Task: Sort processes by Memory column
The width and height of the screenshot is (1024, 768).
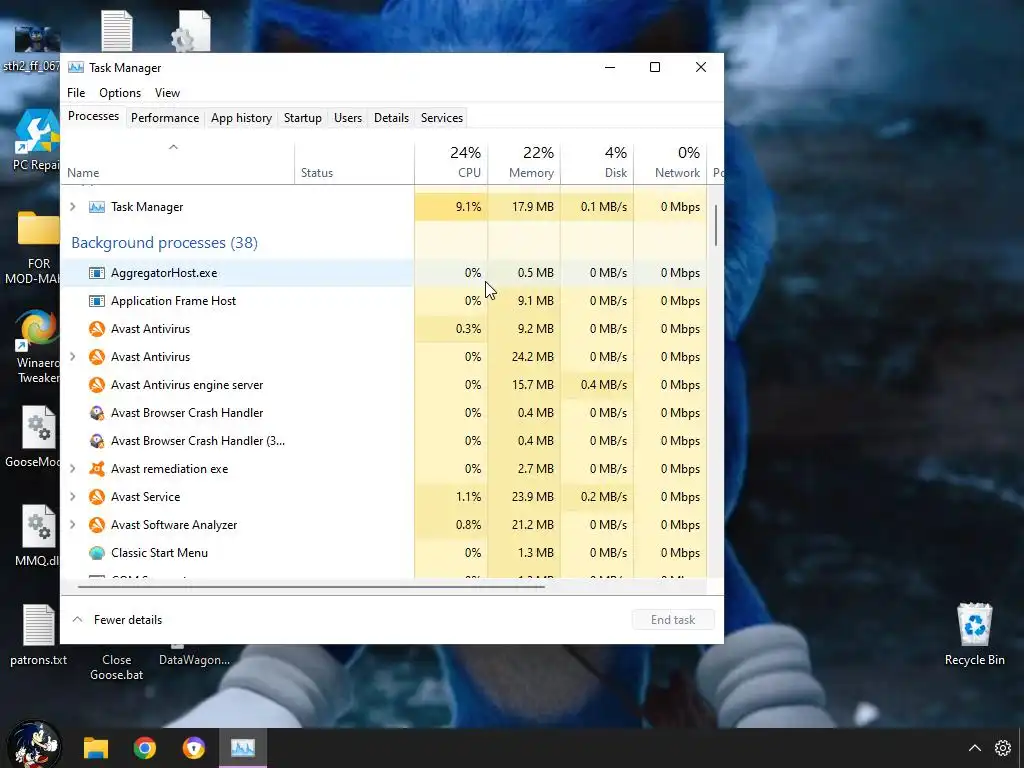Action: (x=524, y=163)
